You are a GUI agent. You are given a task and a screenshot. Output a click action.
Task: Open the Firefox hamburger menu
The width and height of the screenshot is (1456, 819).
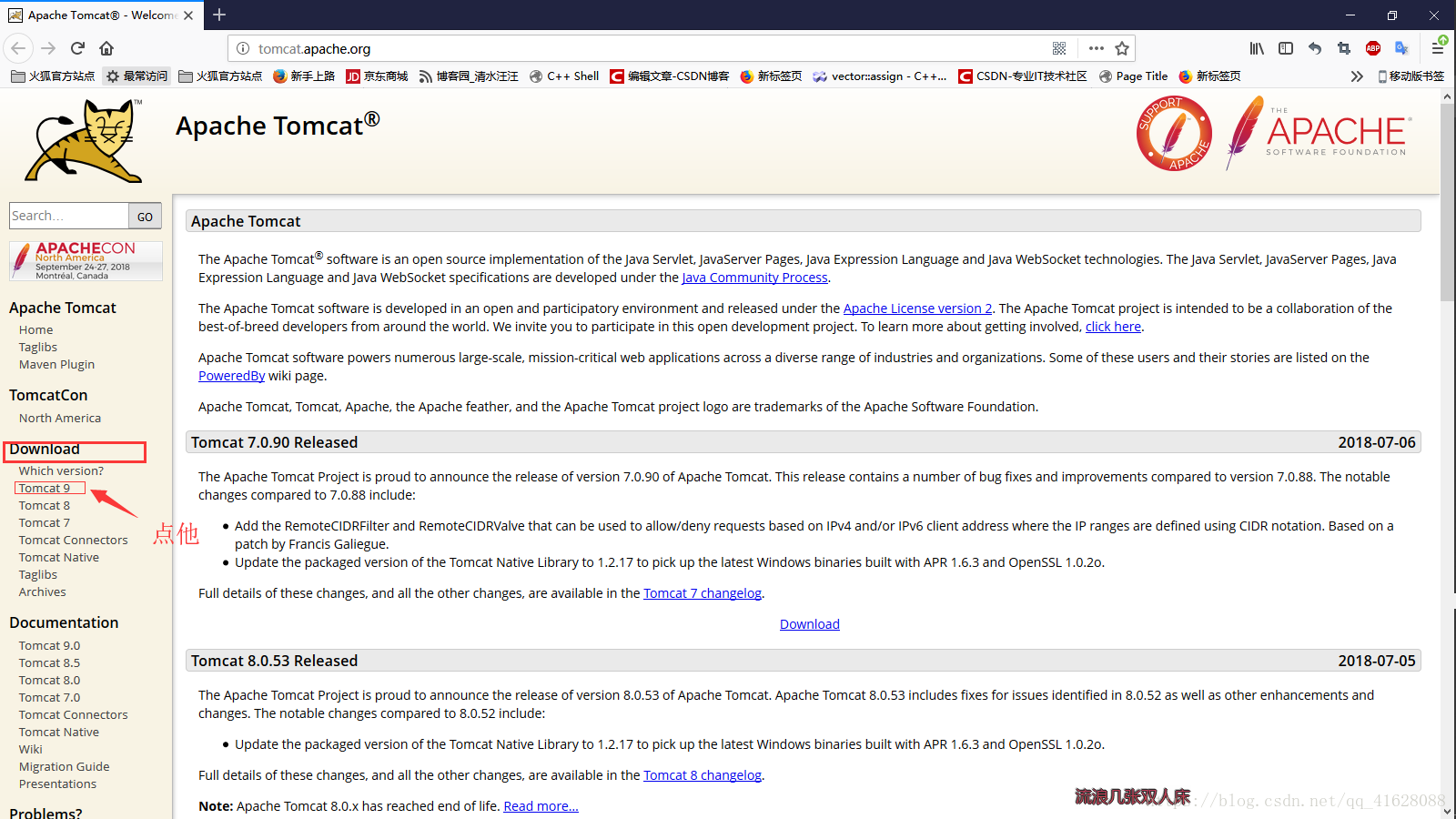pos(1438,48)
